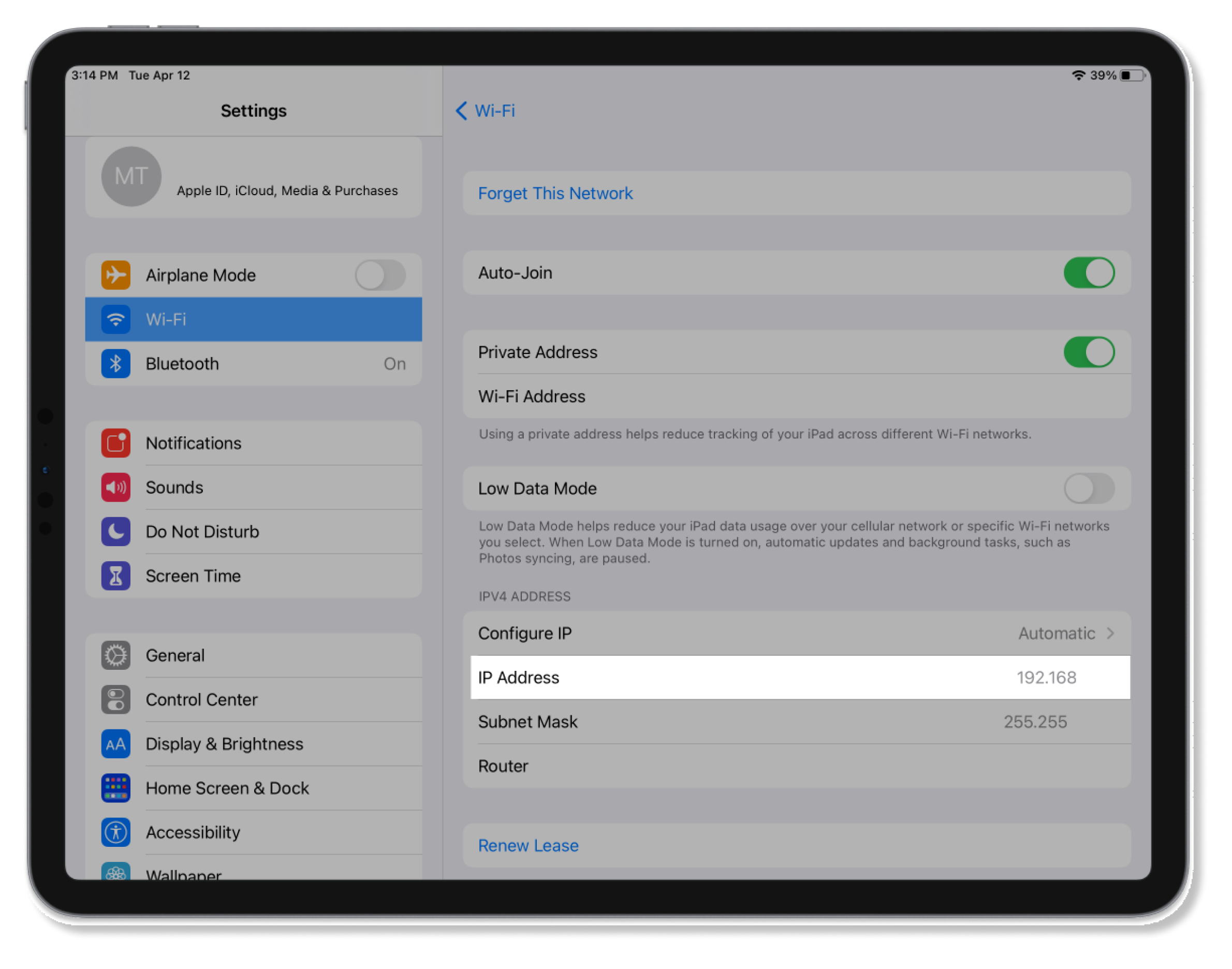1232x969 pixels.
Task: Tap the Subnet Mask row
Action: click(x=796, y=722)
